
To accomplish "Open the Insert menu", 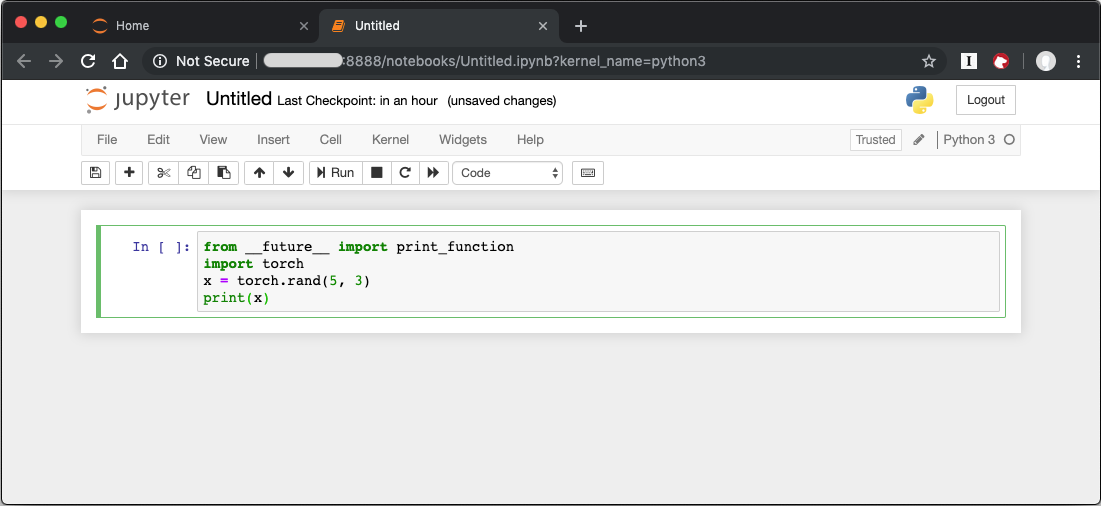I will 273,140.
